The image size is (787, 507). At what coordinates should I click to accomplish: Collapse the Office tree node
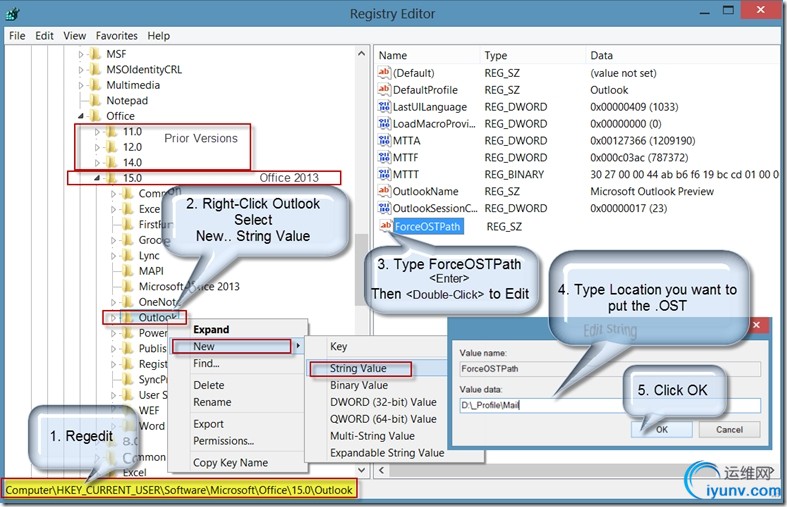(x=81, y=116)
